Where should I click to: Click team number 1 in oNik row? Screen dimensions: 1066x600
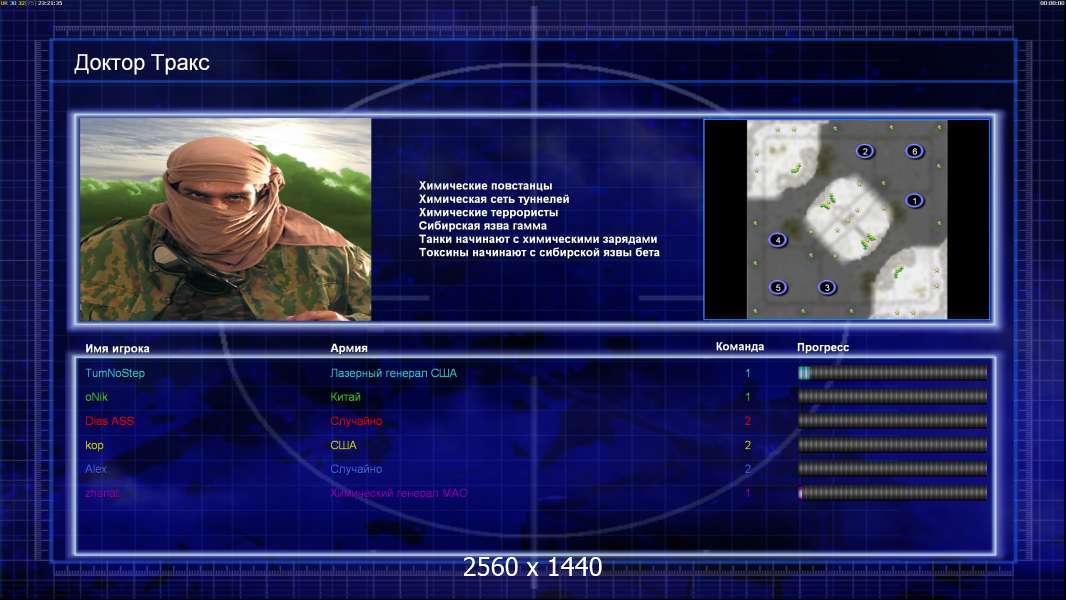[x=747, y=397]
